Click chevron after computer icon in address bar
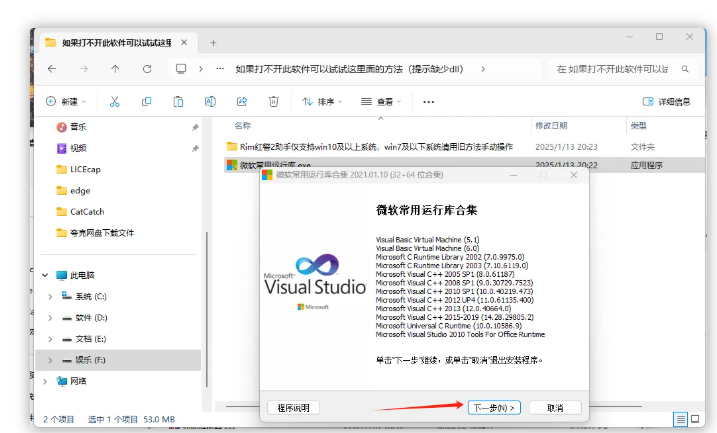The width and height of the screenshot is (717, 433). (201, 69)
